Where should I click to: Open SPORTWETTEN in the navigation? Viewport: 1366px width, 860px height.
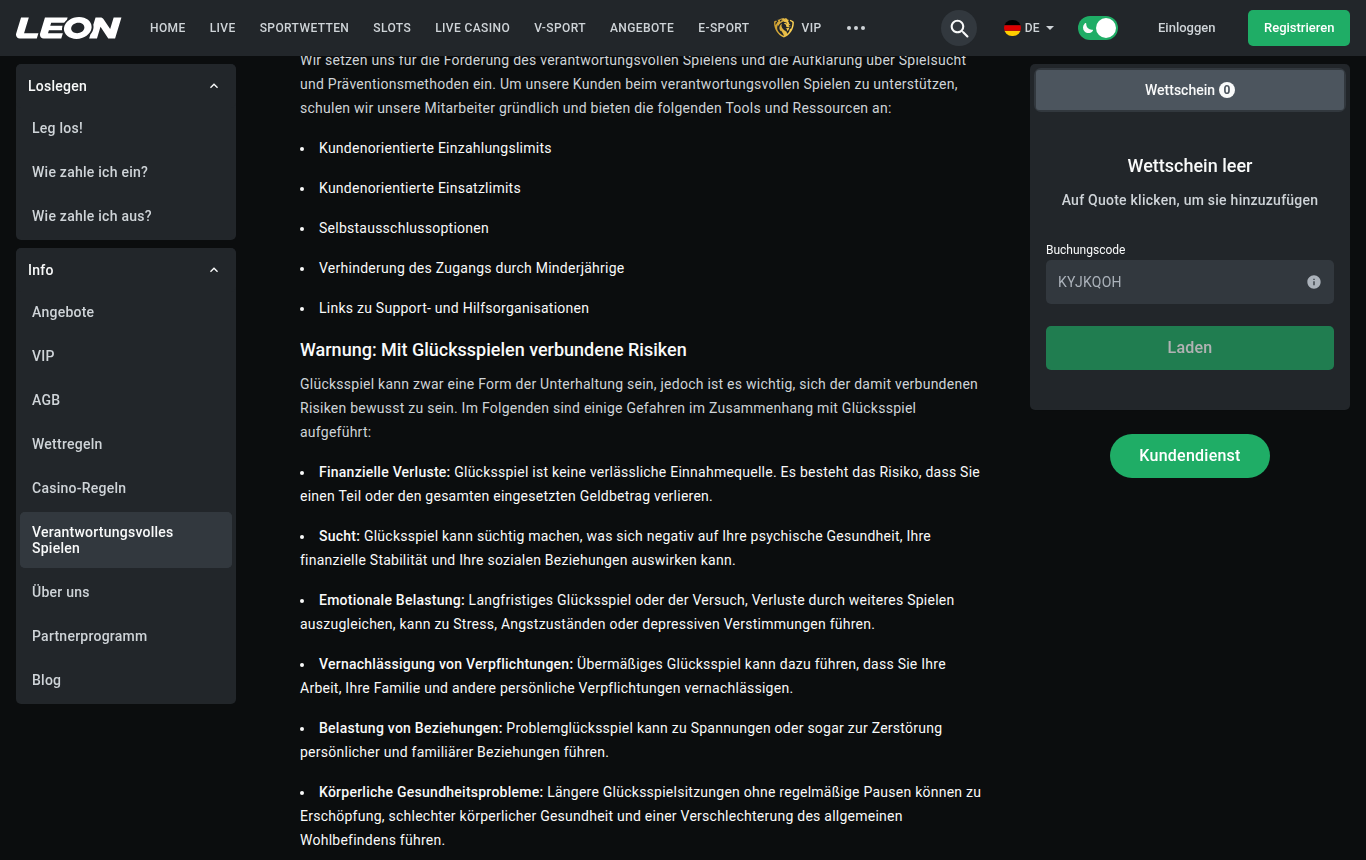click(x=304, y=28)
